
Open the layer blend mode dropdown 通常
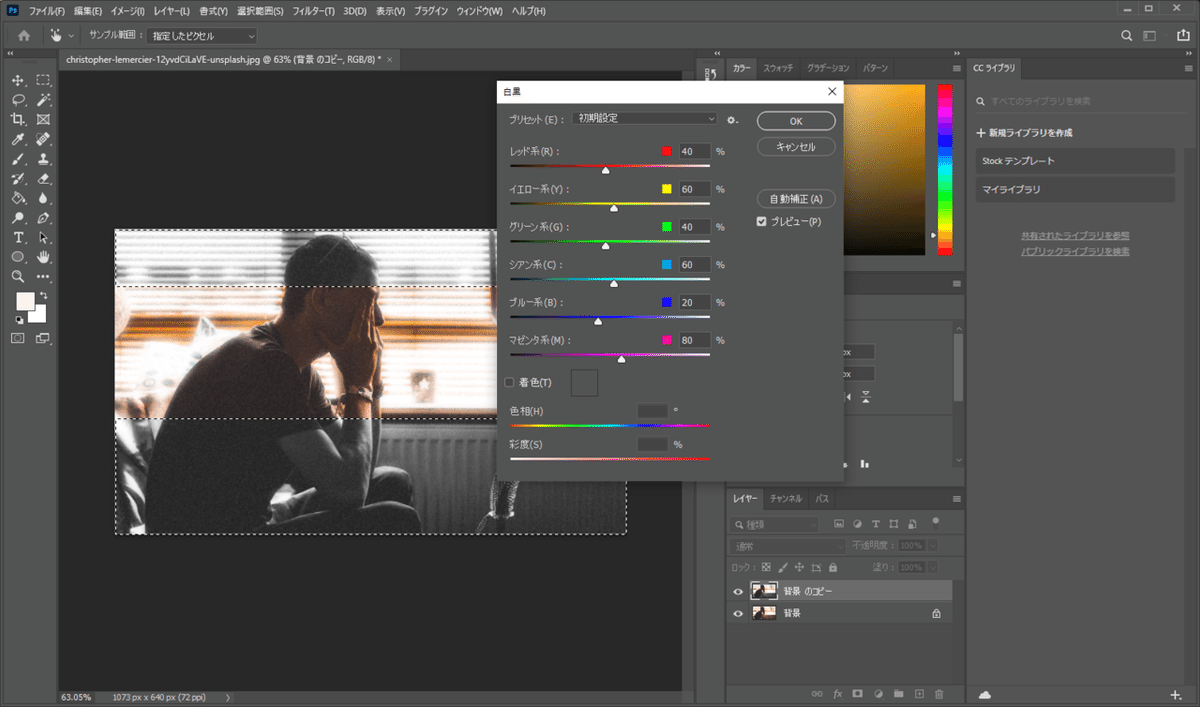[788, 546]
